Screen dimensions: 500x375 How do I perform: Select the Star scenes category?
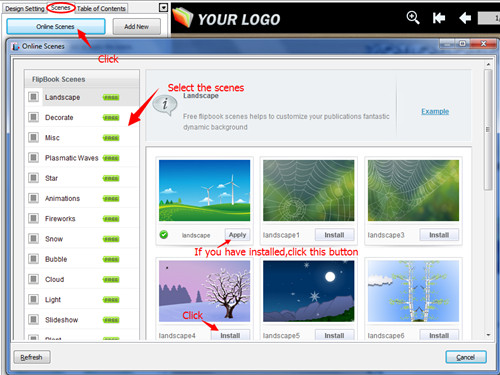click(82, 178)
